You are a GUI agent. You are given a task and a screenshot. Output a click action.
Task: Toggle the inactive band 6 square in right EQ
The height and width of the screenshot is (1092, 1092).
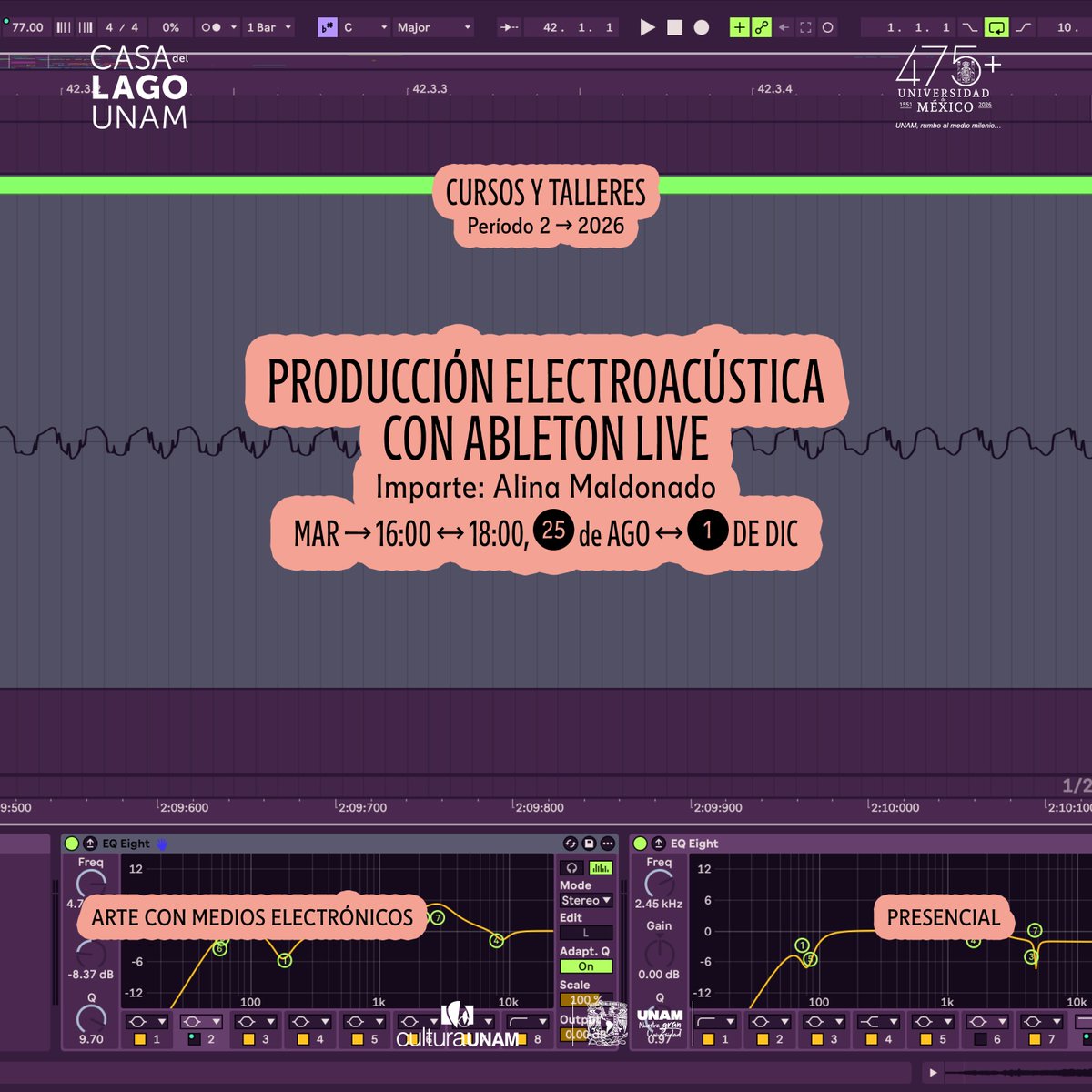pos(980,1039)
